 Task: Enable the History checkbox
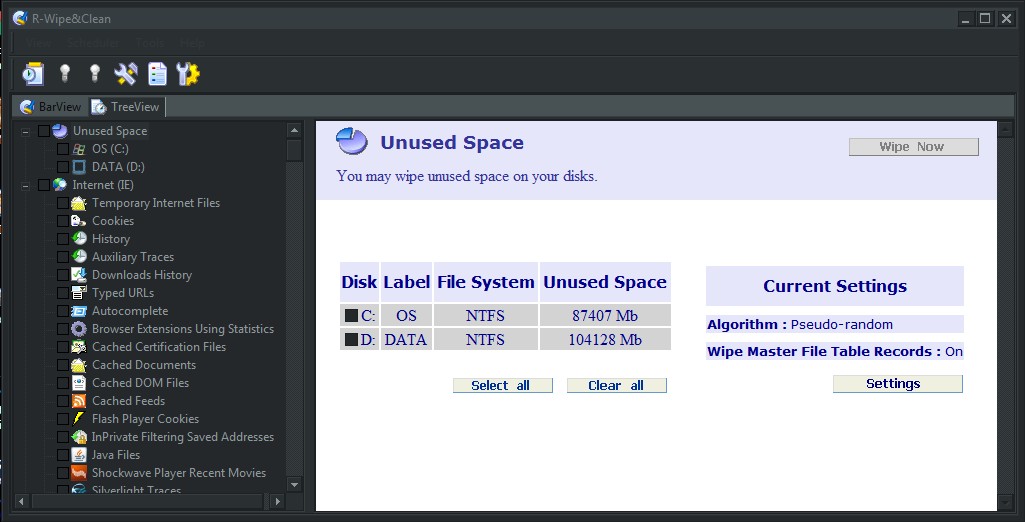coord(63,239)
